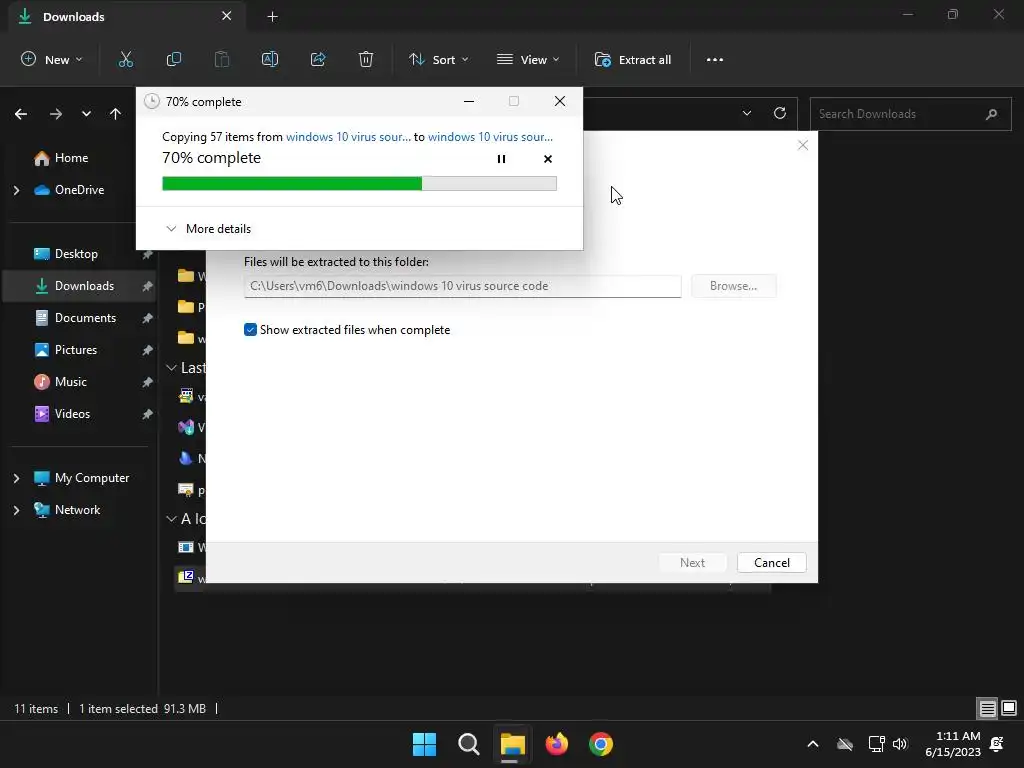Expand Network tree node
1024x768 pixels.
coord(16,510)
